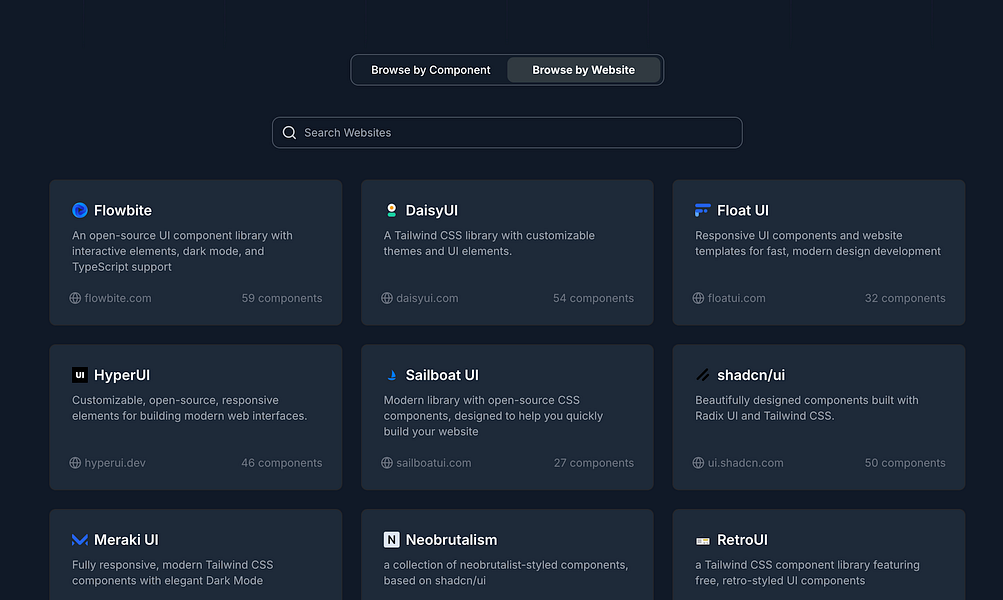Screen dimensions: 1003x600
Task: Open the Neobrutalism card title
Action: tap(451, 540)
